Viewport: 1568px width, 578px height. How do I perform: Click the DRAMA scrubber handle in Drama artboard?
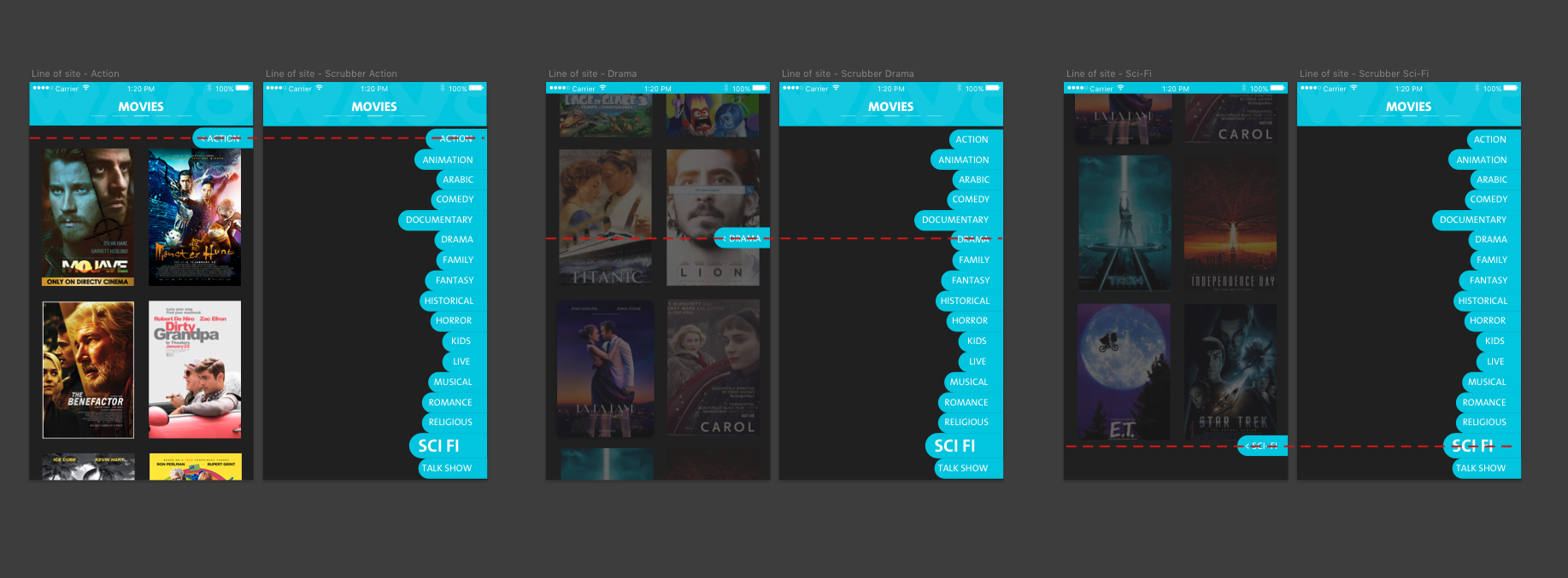(x=742, y=238)
